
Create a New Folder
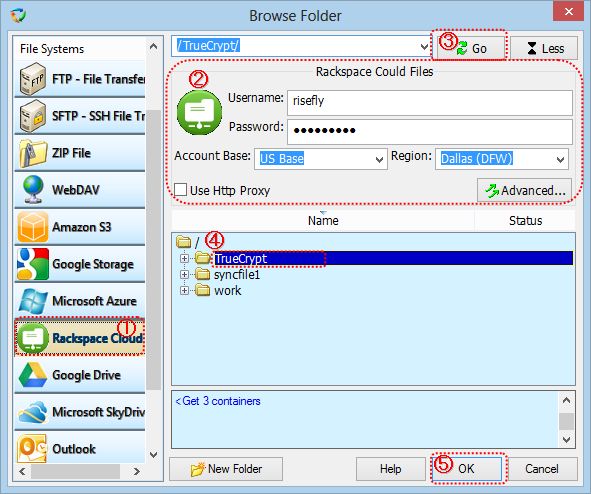pyautogui.click(x=226, y=469)
